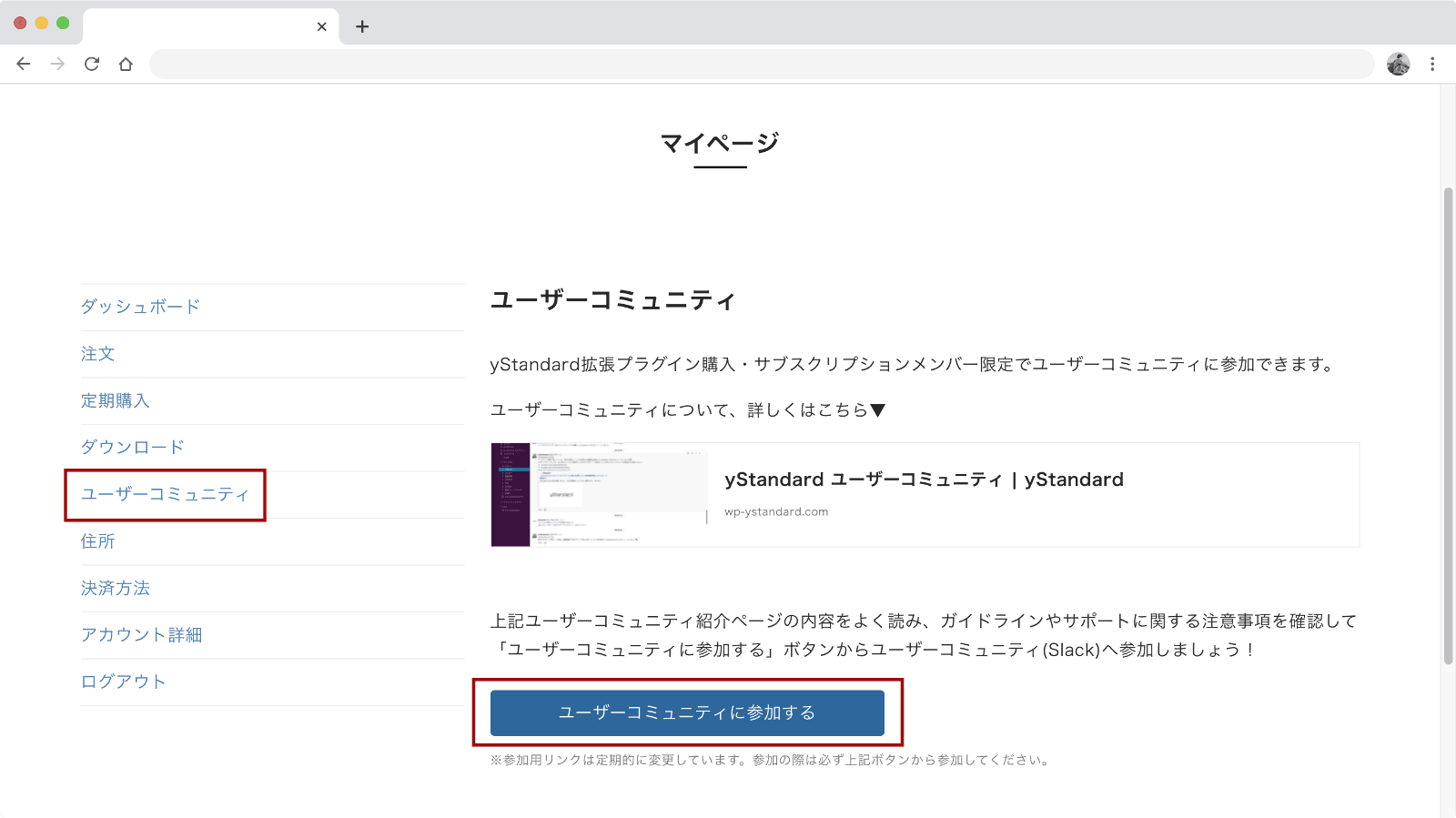
Task: Click the profile avatar icon
Action: (1399, 64)
